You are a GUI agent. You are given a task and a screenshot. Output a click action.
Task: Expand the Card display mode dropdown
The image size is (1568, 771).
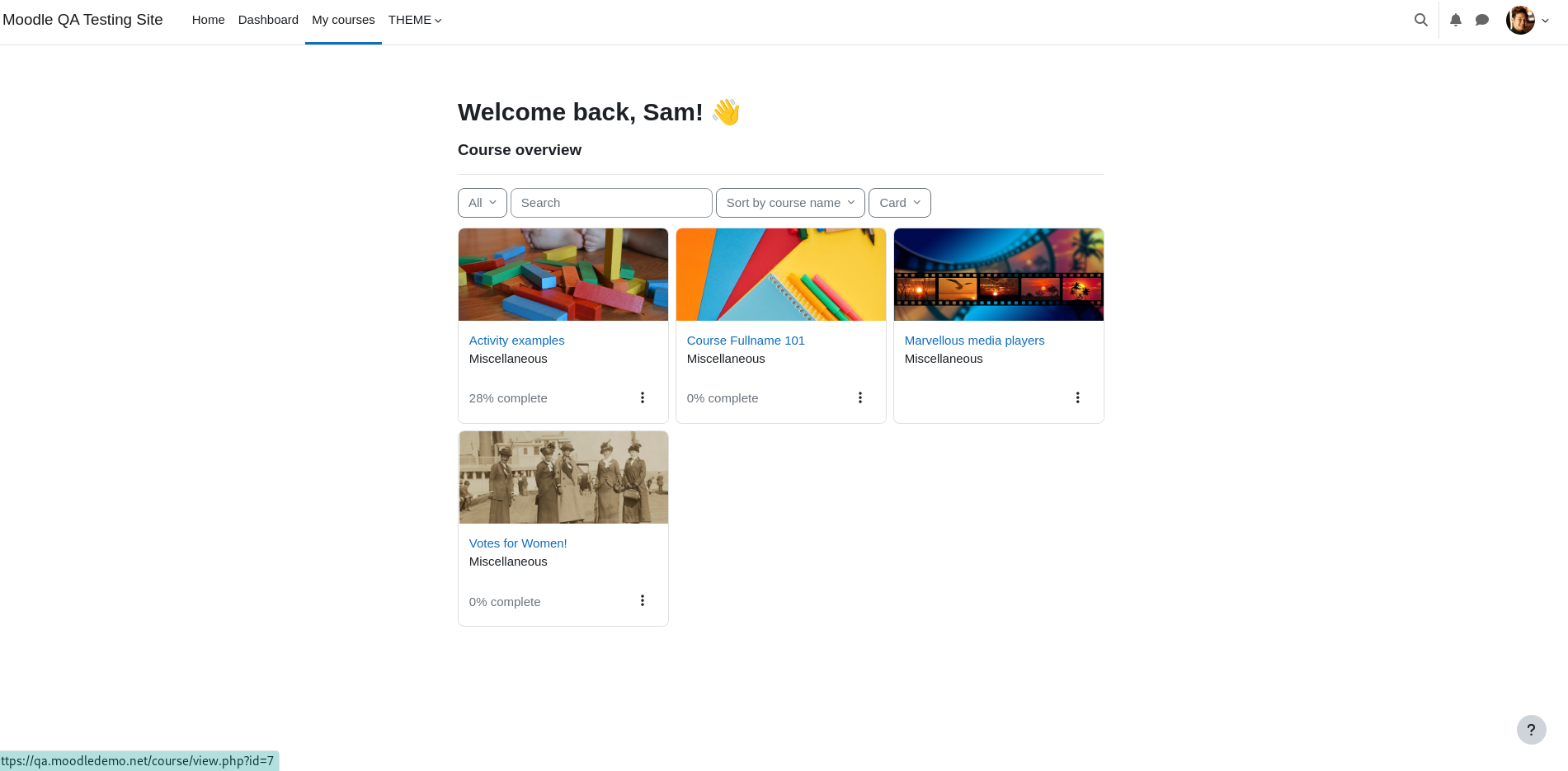pyautogui.click(x=900, y=203)
